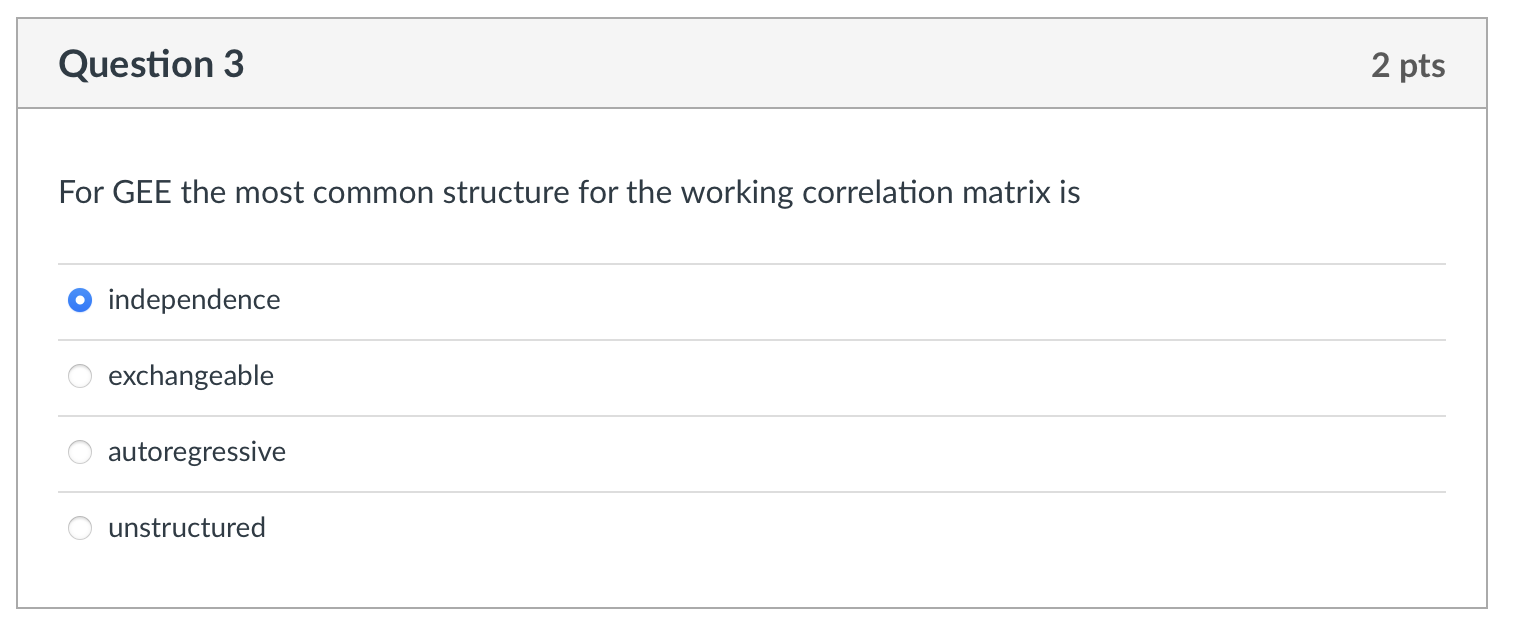
Task: Click the empty circle beside autoregressive
Action: tap(80, 452)
